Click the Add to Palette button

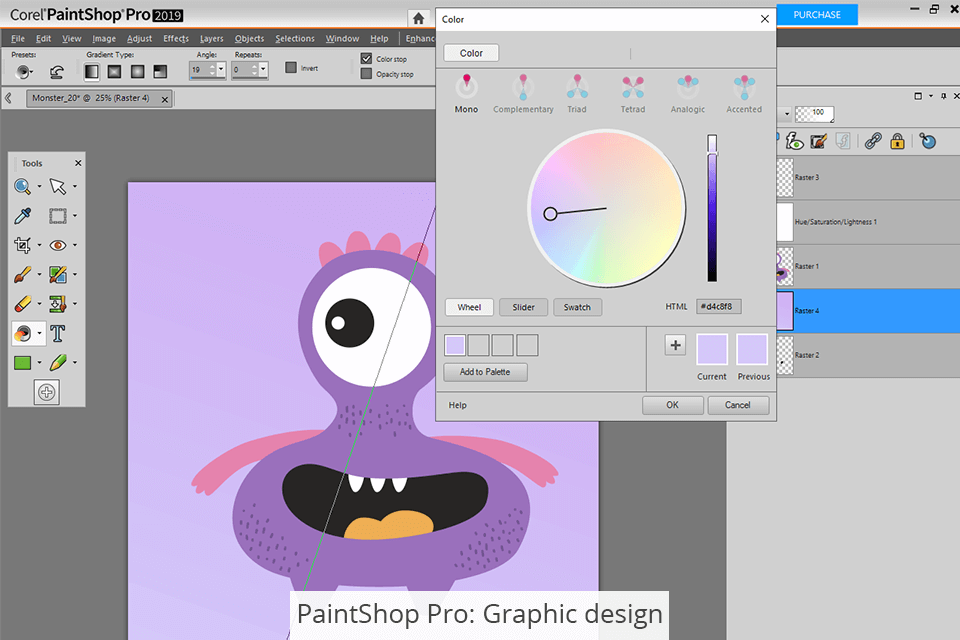[485, 372]
